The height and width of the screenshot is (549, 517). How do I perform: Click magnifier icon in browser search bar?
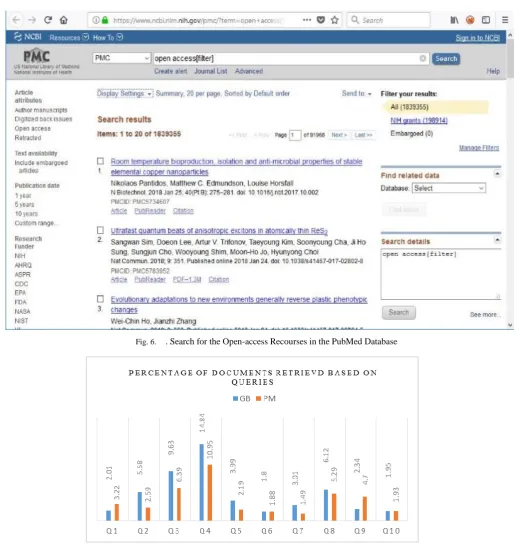[355, 20]
